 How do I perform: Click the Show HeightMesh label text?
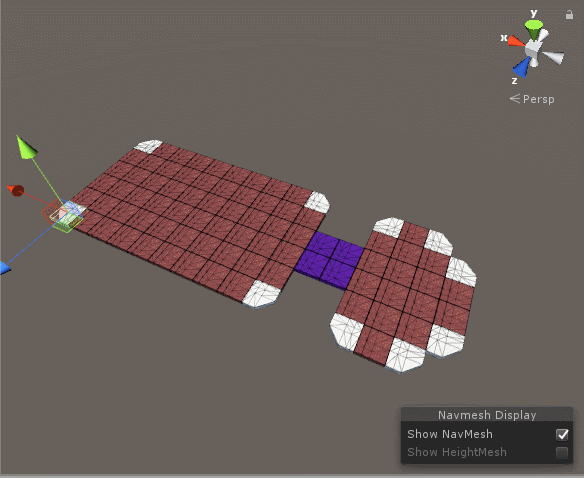tap(457, 452)
